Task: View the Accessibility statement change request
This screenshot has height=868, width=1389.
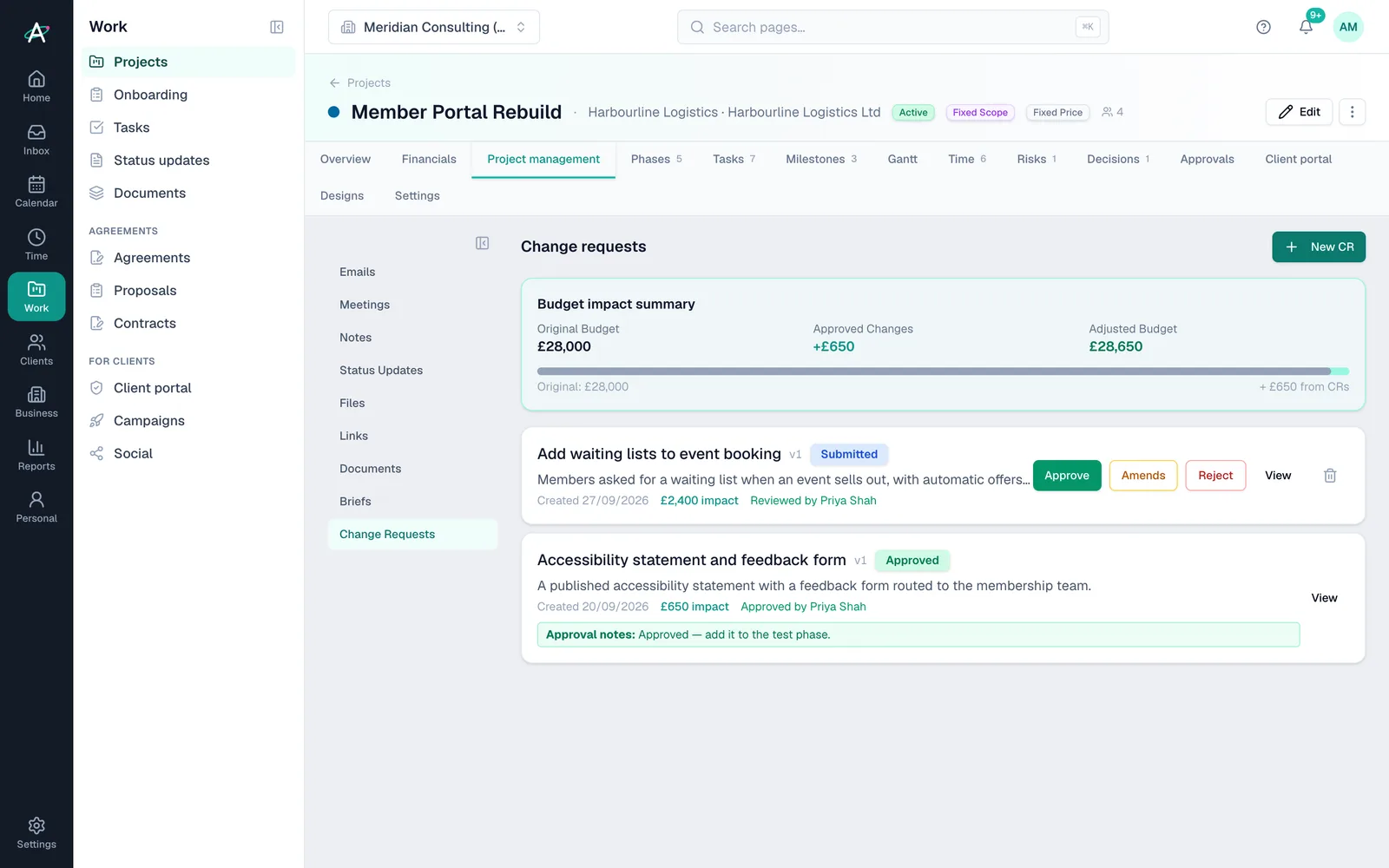Action: (1324, 598)
